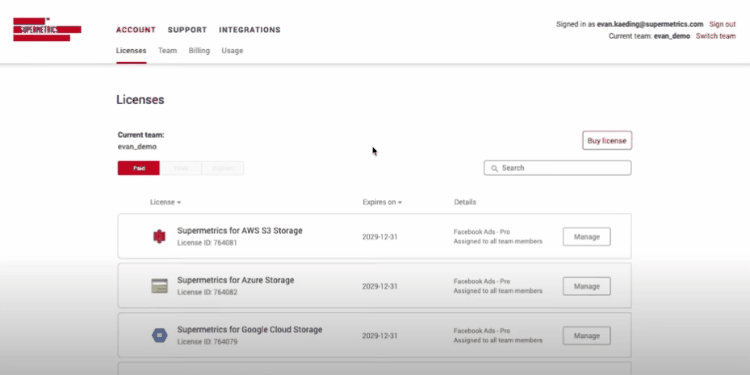Open the ACCOUNT menu
This screenshot has height=375, width=750.
136,30
